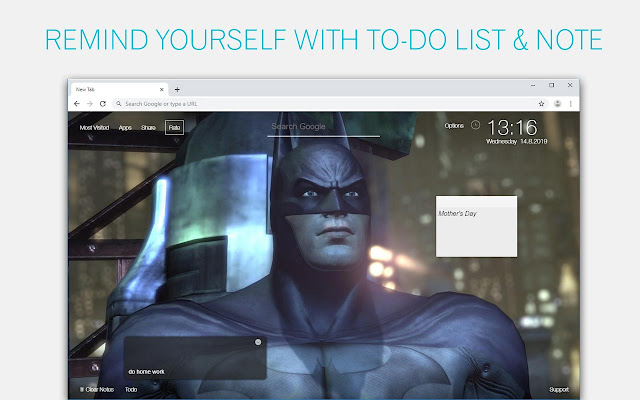Click the 13:16 clock display
The width and height of the screenshot is (640, 400).
pyautogui.click(x=512, y=128)
